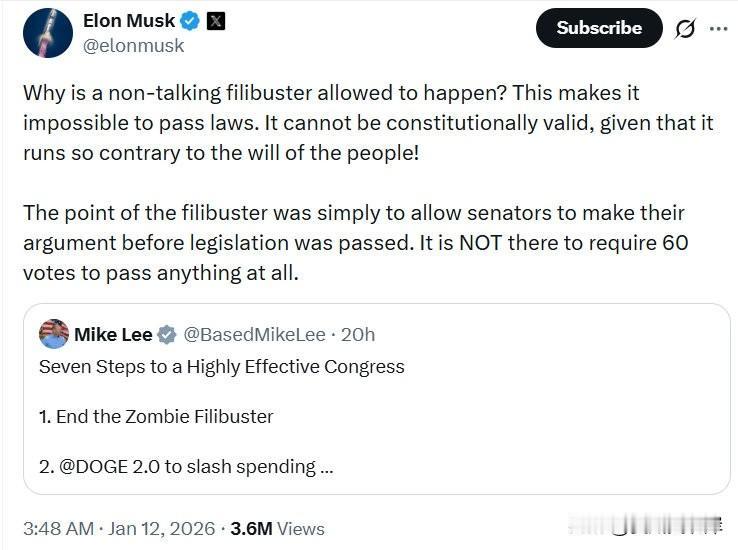Open the Elon Musk display name link
Screen dimensions: 738x550
click(129, 21)
